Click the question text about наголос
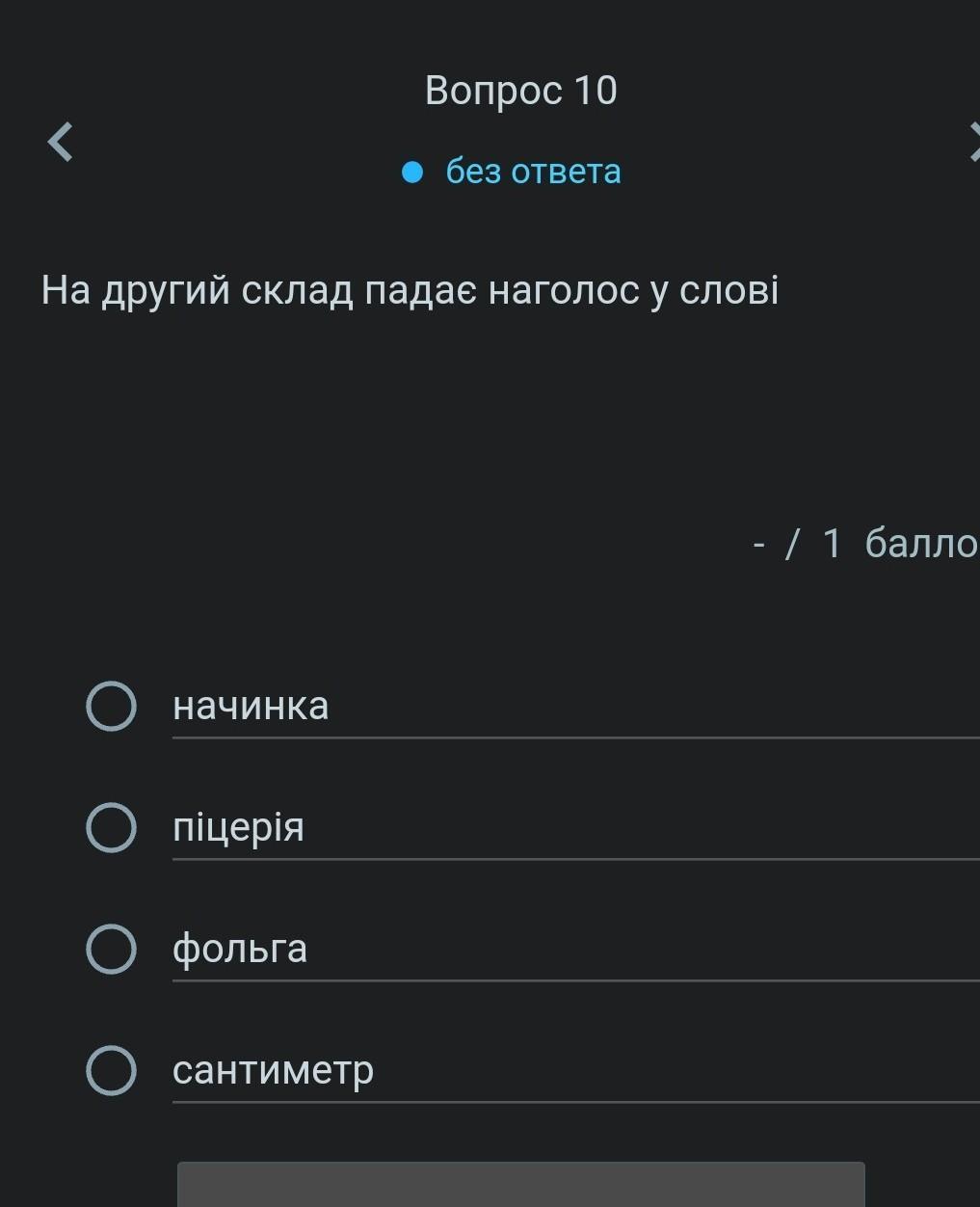980x1207 pixels. click(410, 290)
